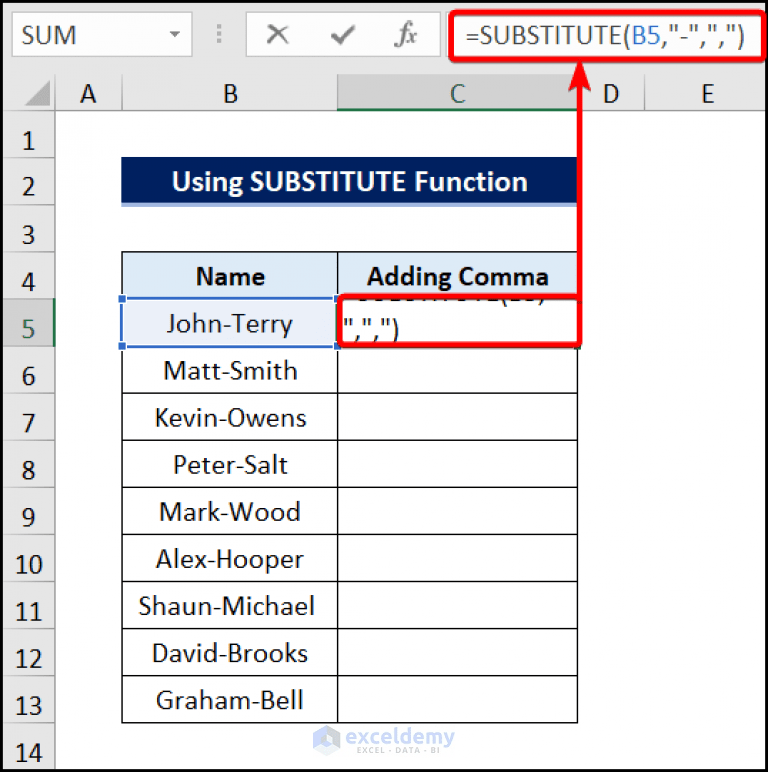Select column A header
768x772 pixels.
coord(88,93)
